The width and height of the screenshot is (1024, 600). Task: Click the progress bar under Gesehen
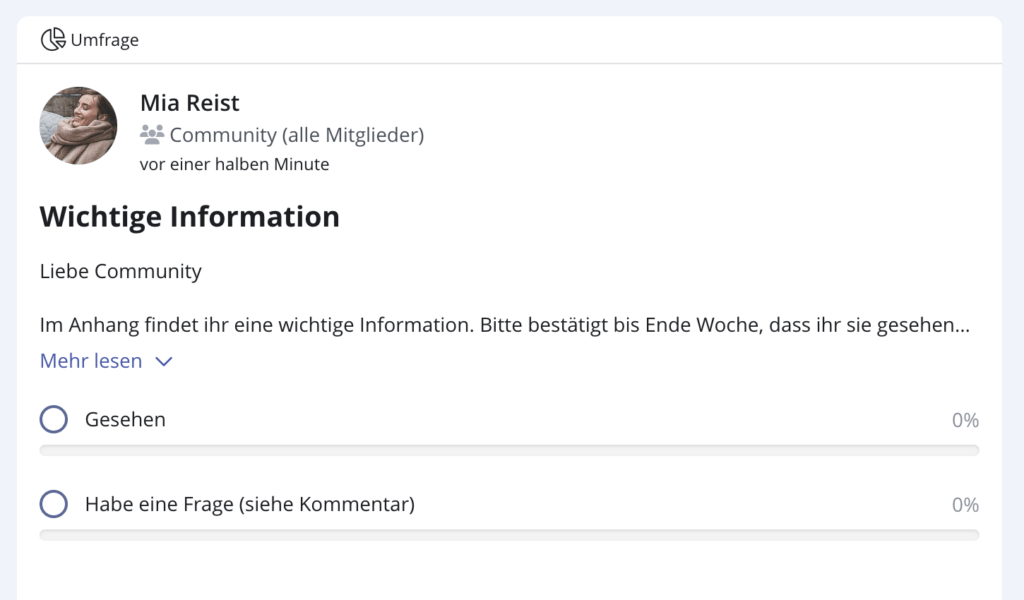point(510,450)
